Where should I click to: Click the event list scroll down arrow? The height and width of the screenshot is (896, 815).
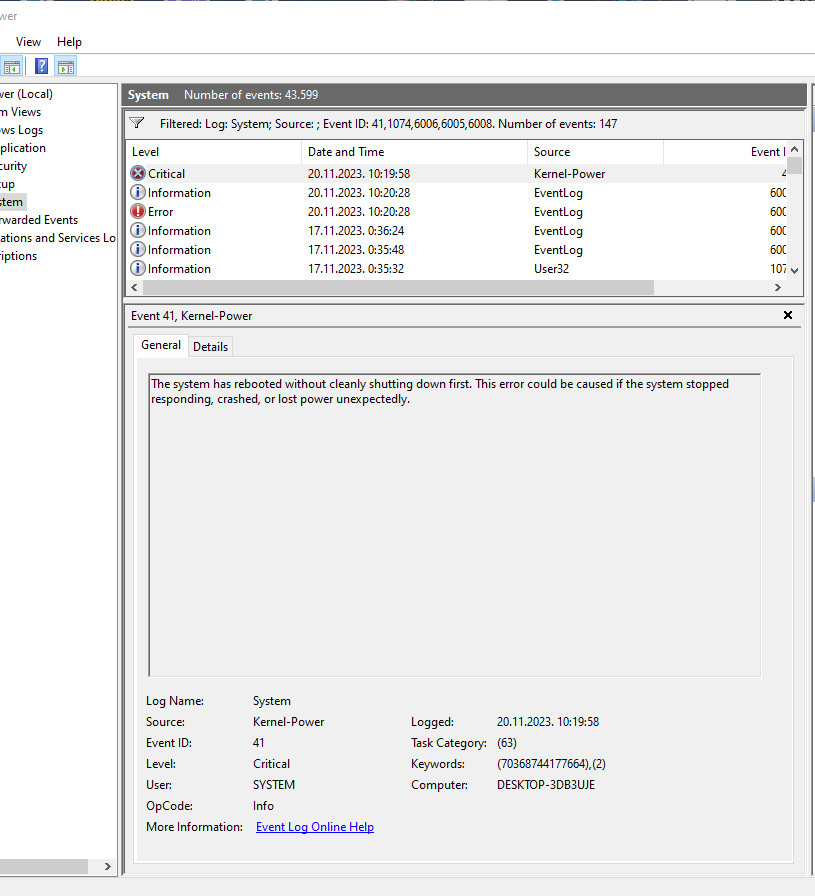click(794, 271)
